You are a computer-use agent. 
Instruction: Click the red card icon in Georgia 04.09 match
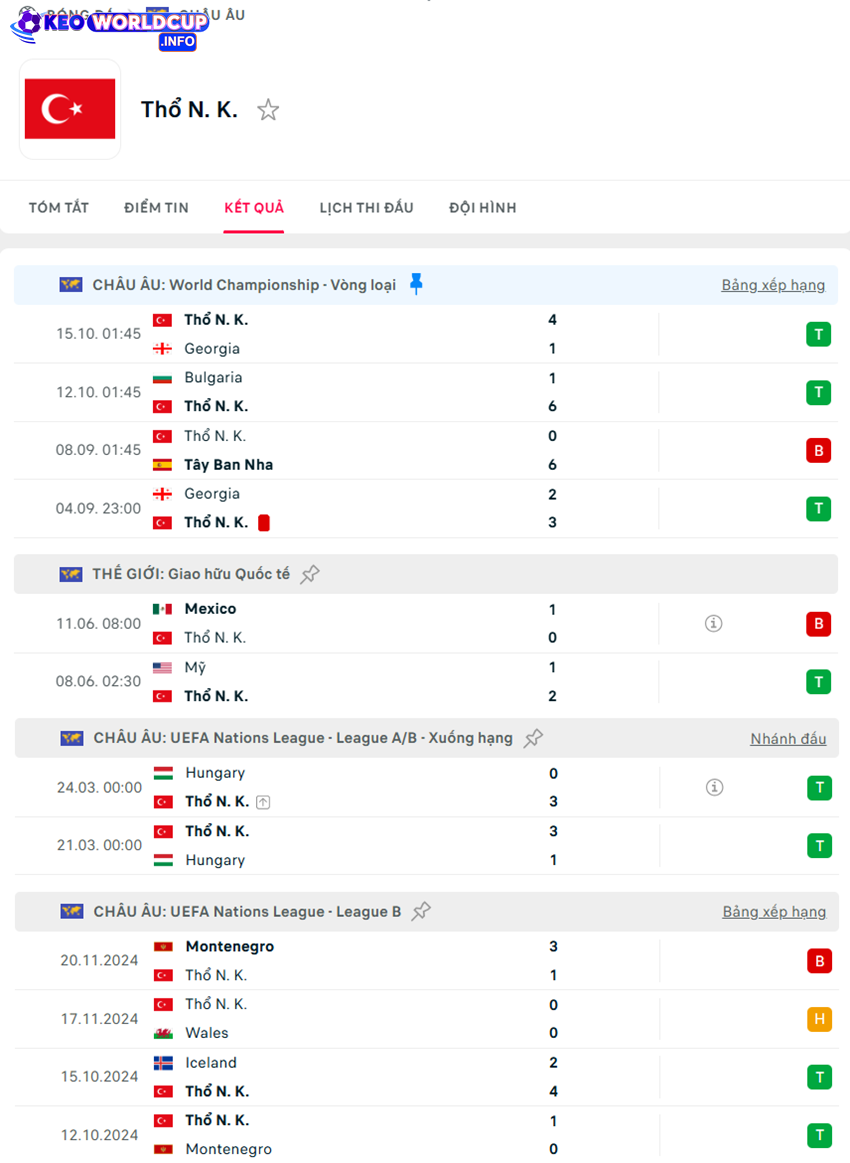pyautogui.click(x=263, y=523)
